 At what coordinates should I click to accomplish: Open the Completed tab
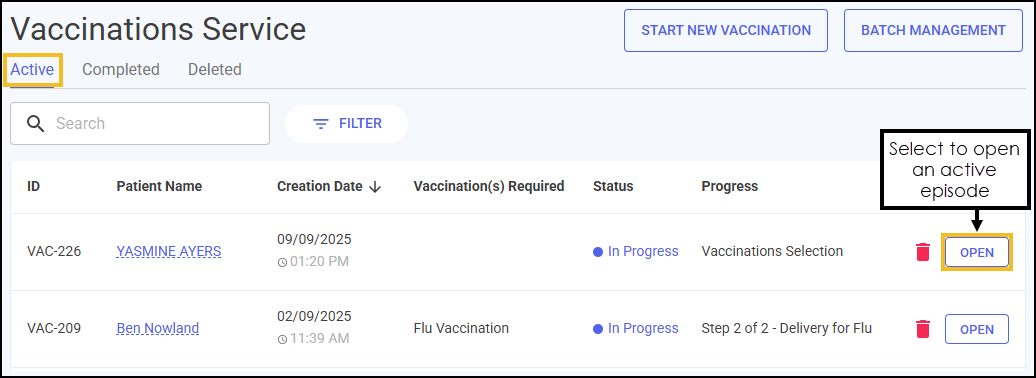(121, 69)
